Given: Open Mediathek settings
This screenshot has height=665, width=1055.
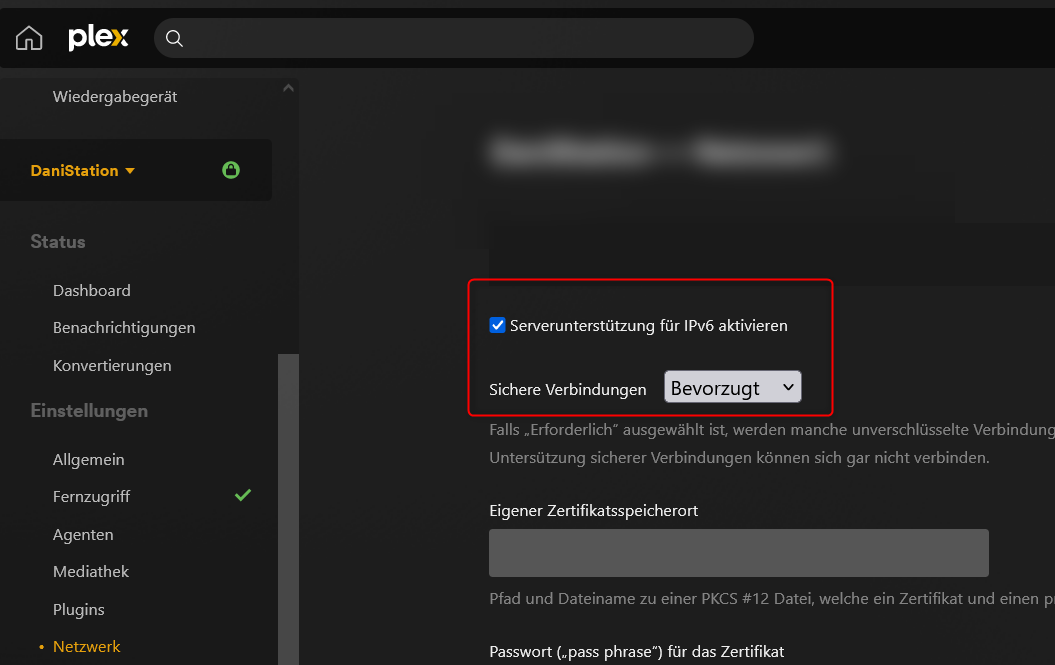Looking at the screenshot, I should [91, 572].
